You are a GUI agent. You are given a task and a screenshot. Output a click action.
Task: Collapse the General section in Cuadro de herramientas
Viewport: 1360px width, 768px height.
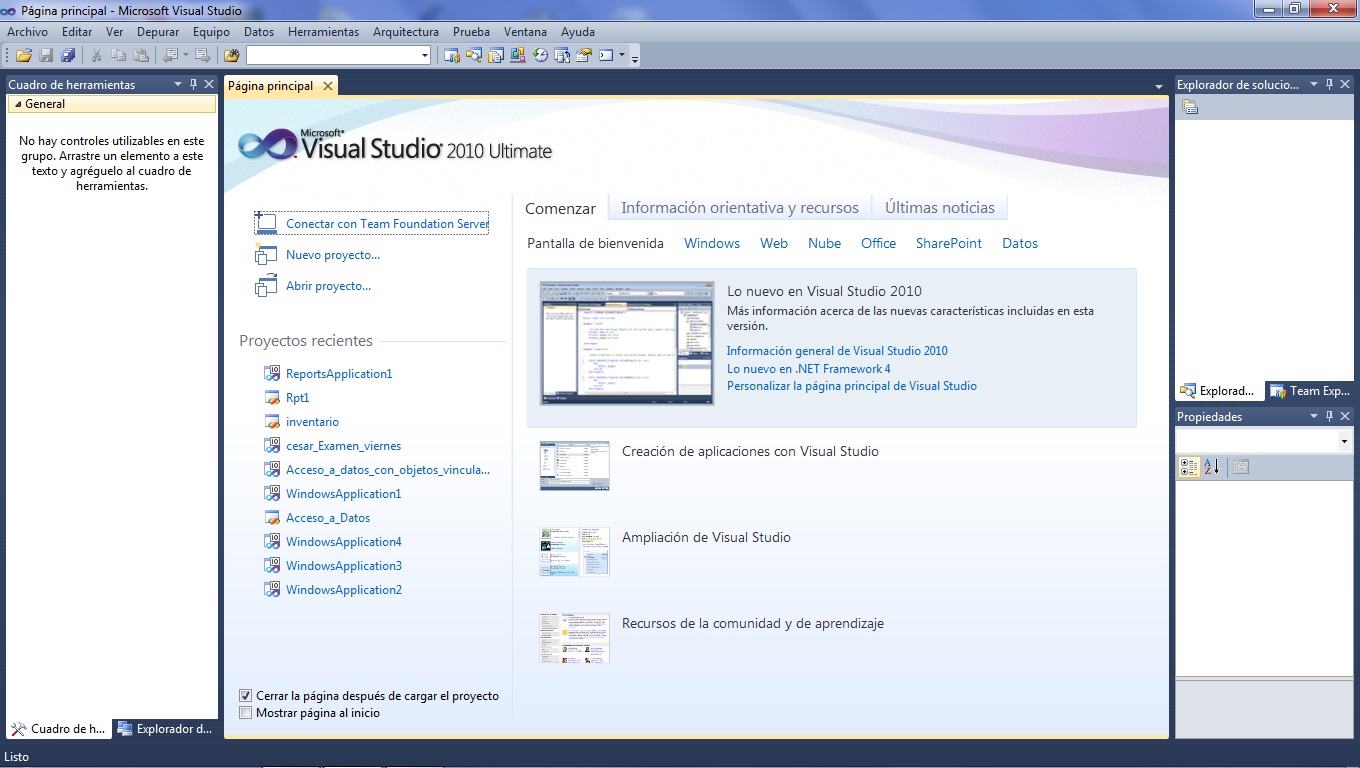click(x=16, y=103)
